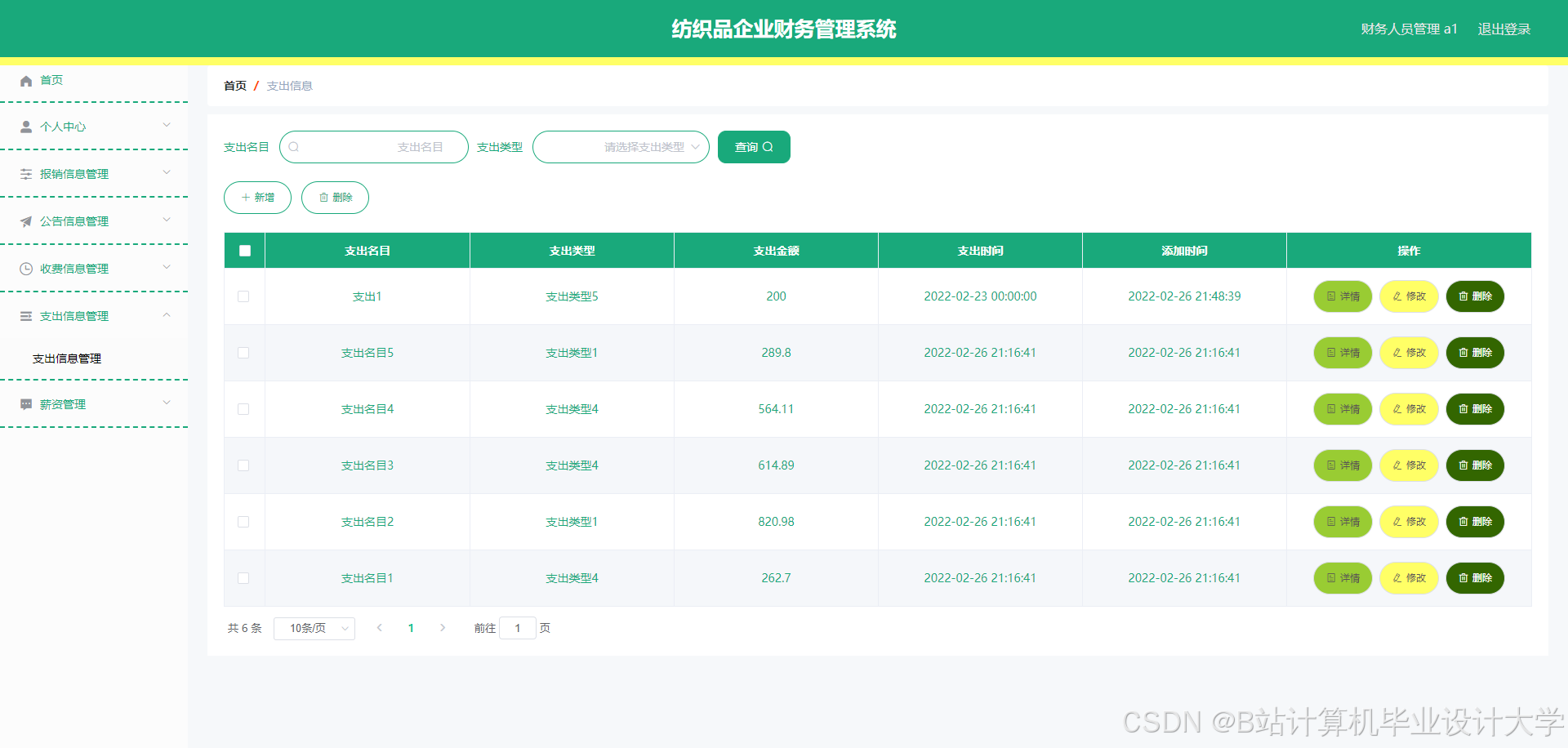
Task: Check the checkbox for row 支出名目5
Action: [243, 353]
